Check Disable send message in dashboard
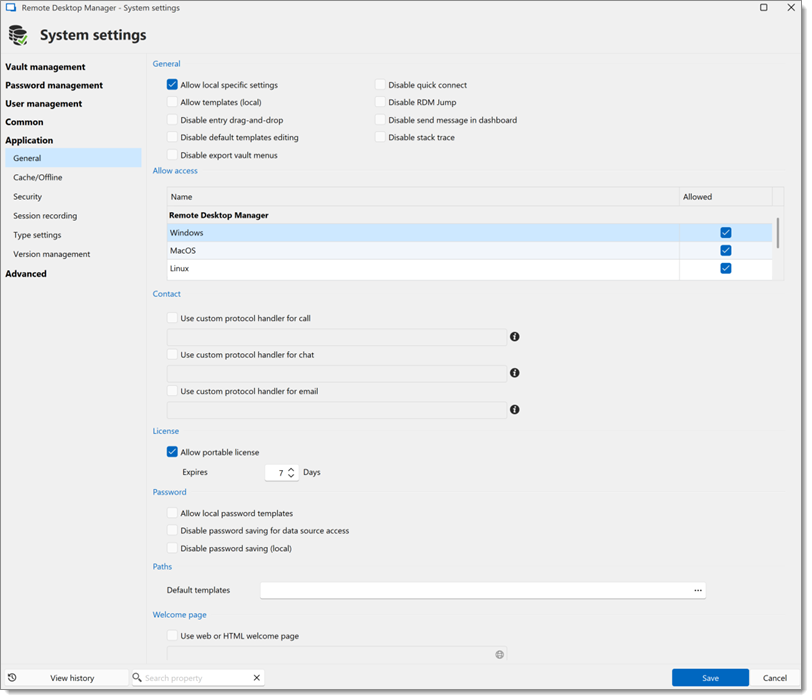This screenshot has height=700, width=812. (x=380, y=120)
